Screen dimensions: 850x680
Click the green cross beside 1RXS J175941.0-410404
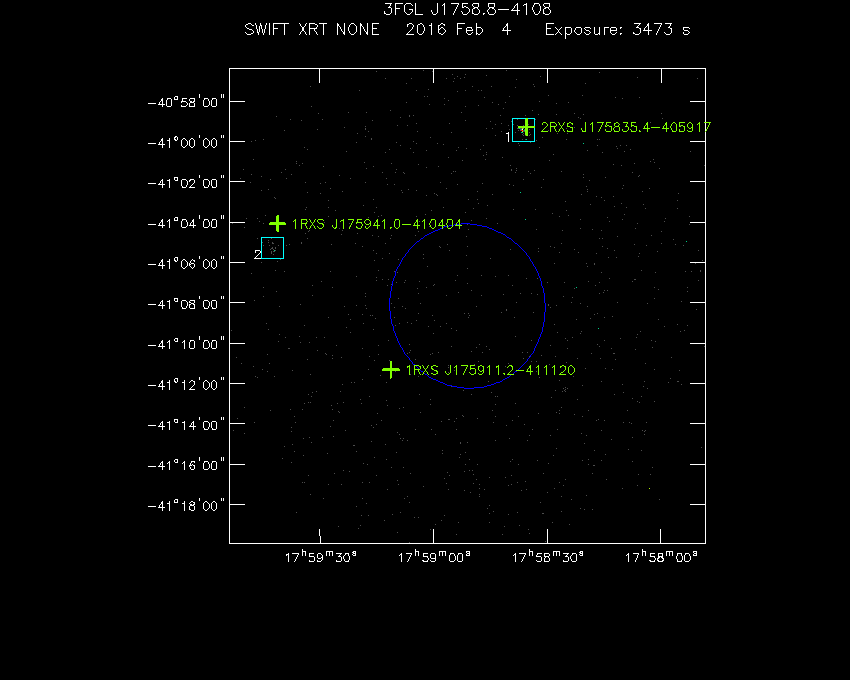[x=278, y=223]
